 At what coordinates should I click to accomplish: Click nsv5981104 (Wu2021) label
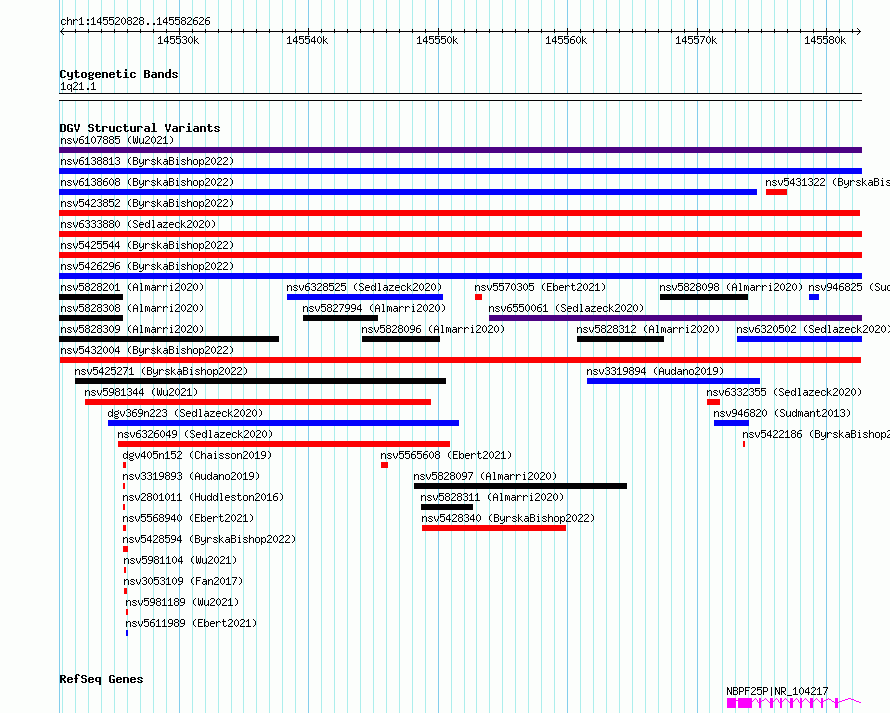click(180, 560)
